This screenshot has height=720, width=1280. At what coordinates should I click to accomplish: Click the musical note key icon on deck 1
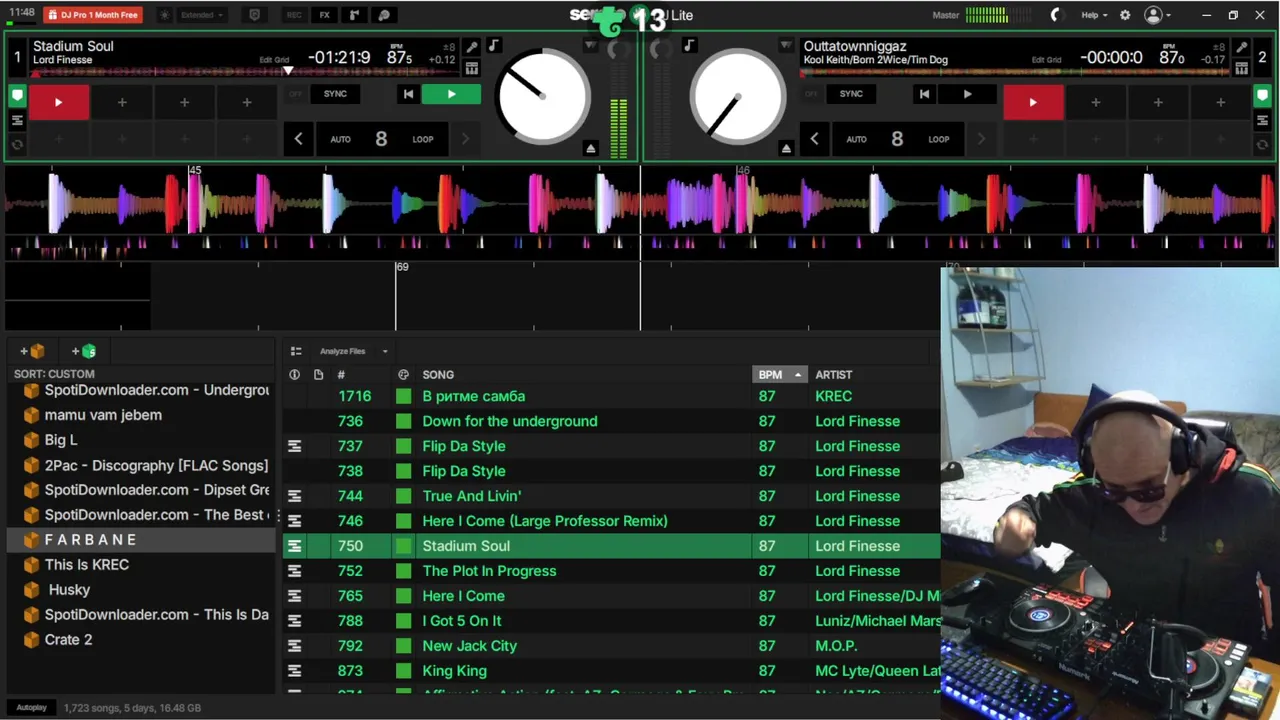(494, 46)
